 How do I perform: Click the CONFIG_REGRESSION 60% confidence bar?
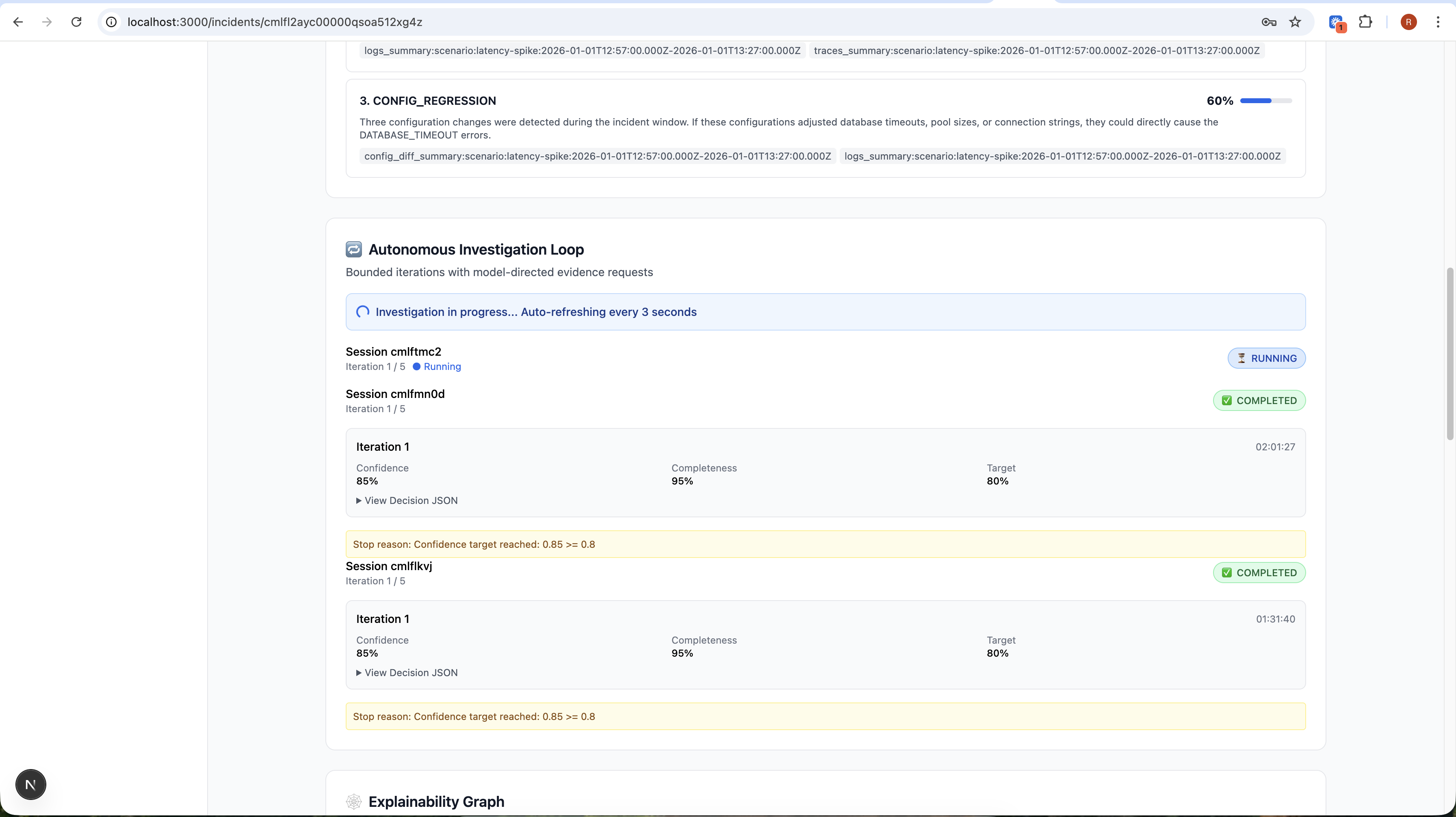click(x=1265, y=101)
